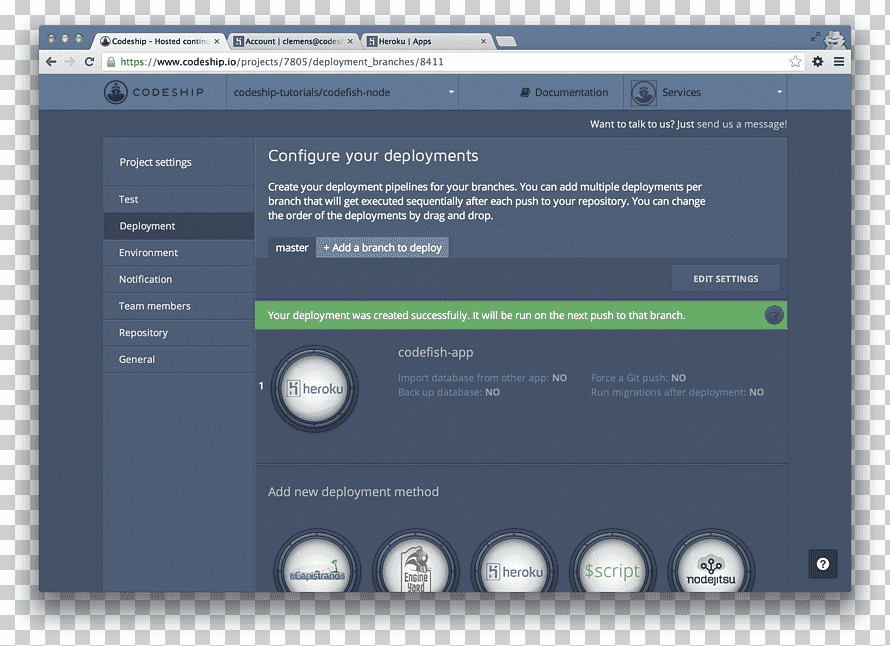Bookmark page with the star icon
Image resolution: width=890 pixels, height=646 pixels.
coord(795,61)
